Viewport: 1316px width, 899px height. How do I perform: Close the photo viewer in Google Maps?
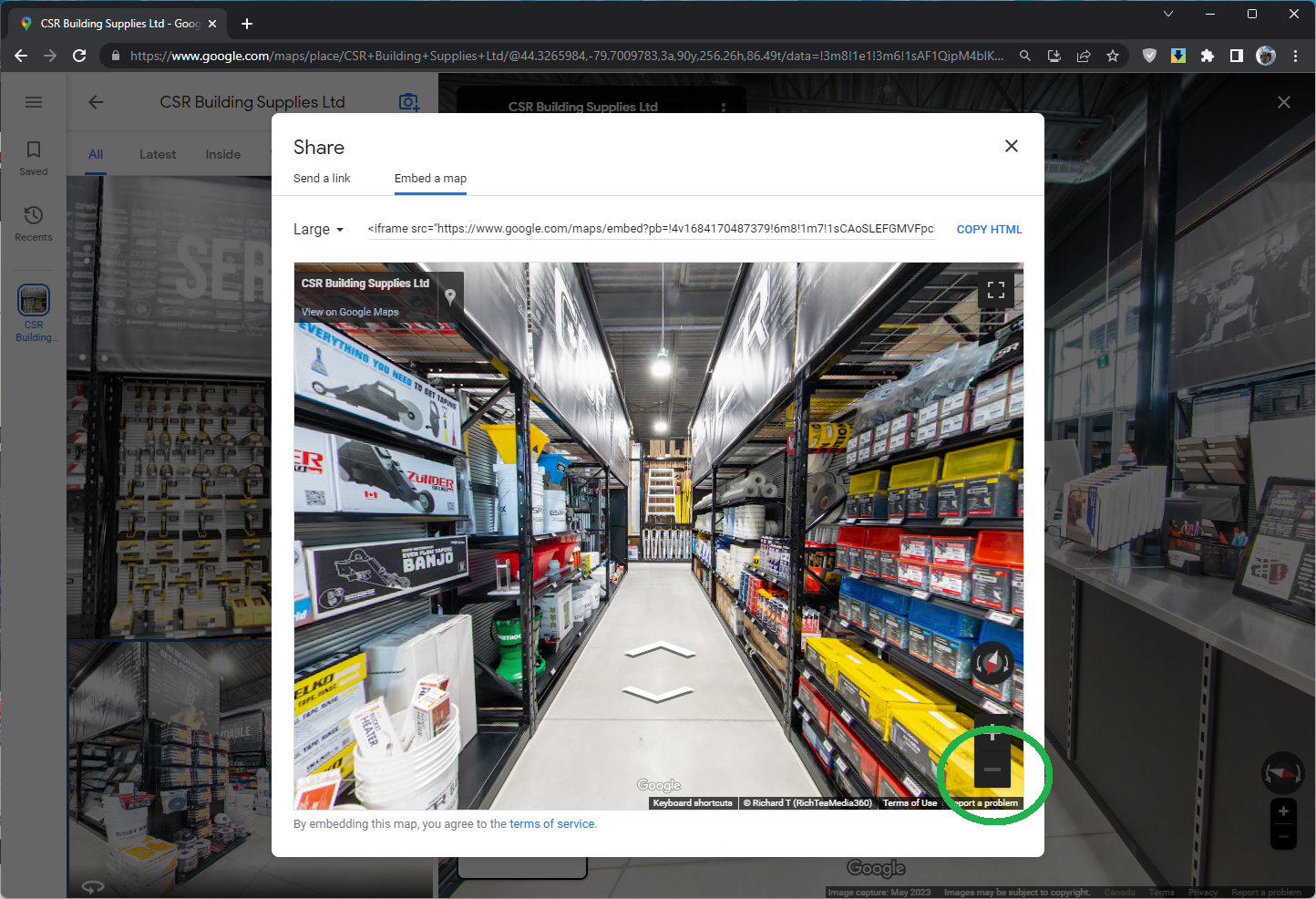[x=1284, y=102]
